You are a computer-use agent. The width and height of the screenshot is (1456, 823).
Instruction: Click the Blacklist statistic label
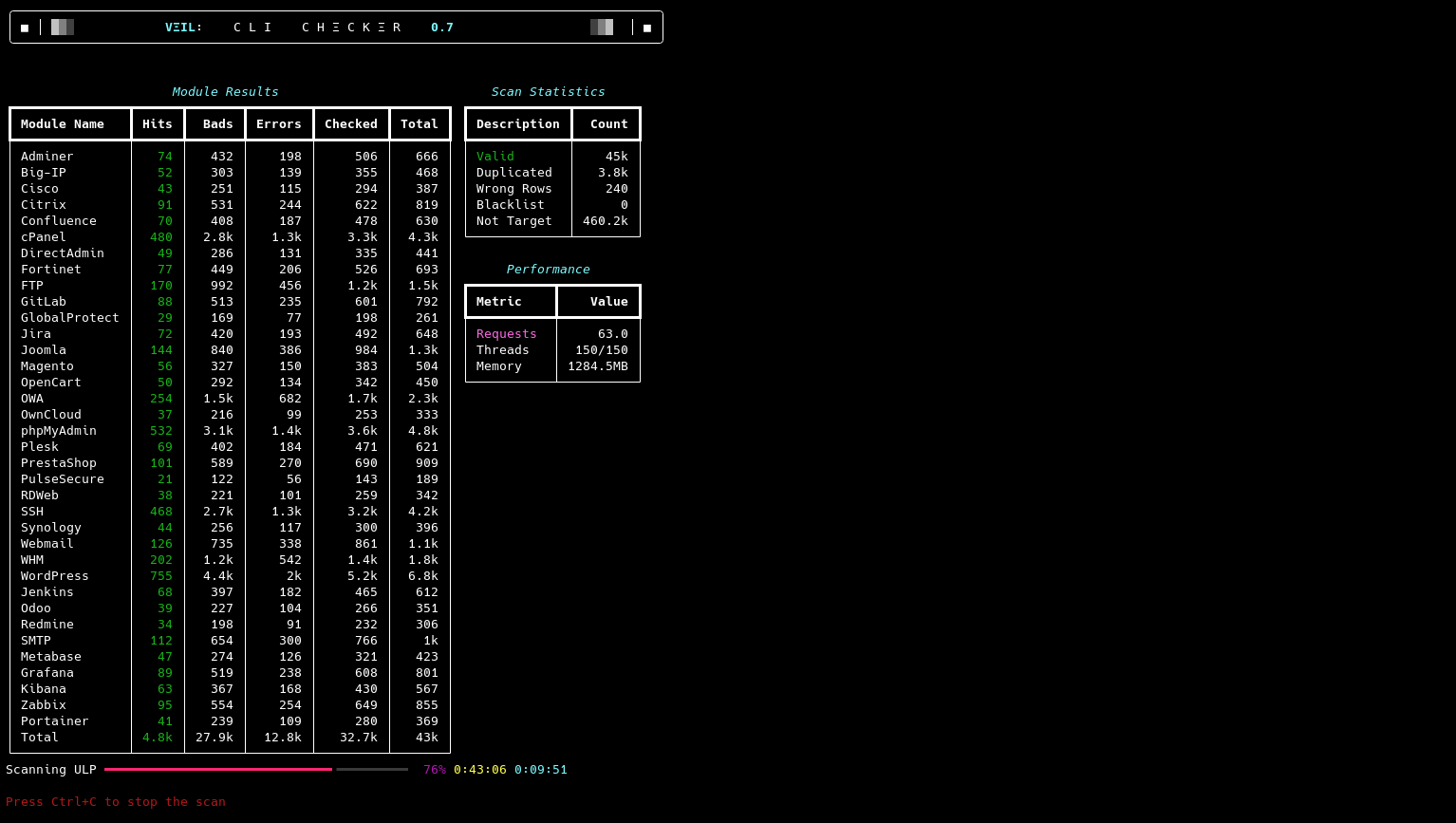pyautogui.click(x=511, y=205)
